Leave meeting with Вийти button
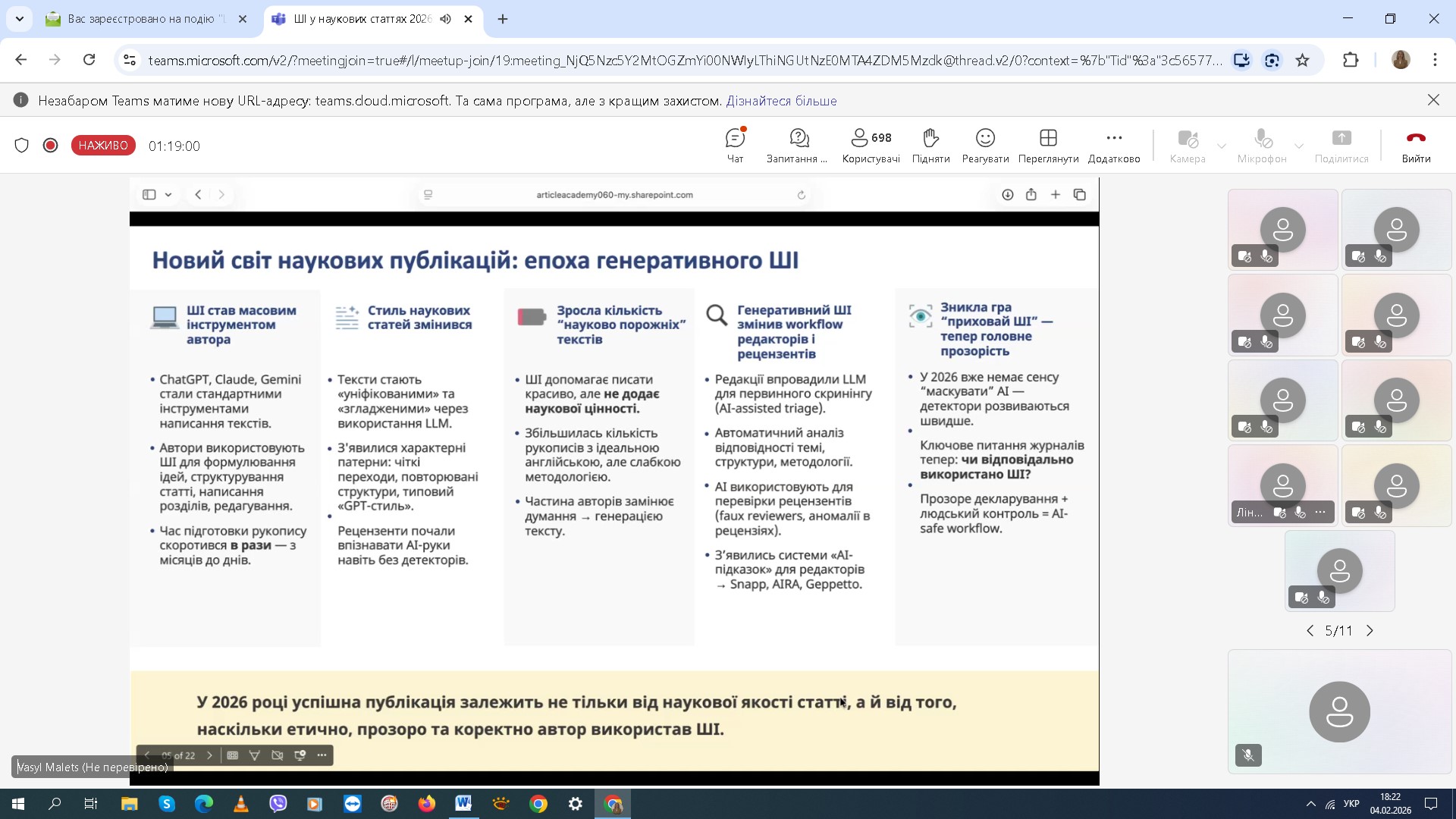 pos(1415,139)
